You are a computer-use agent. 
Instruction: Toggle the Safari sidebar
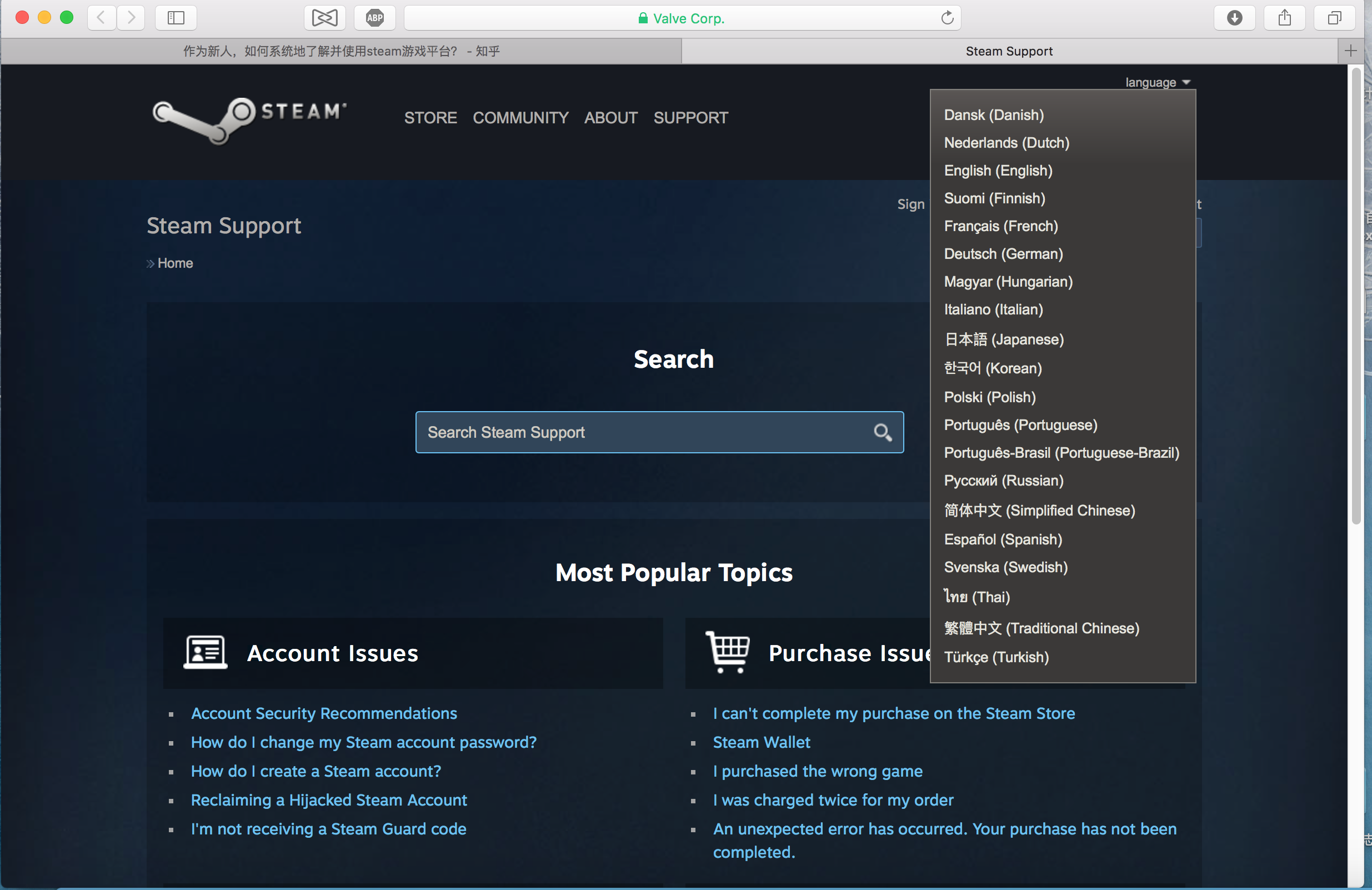pos(175,18)
